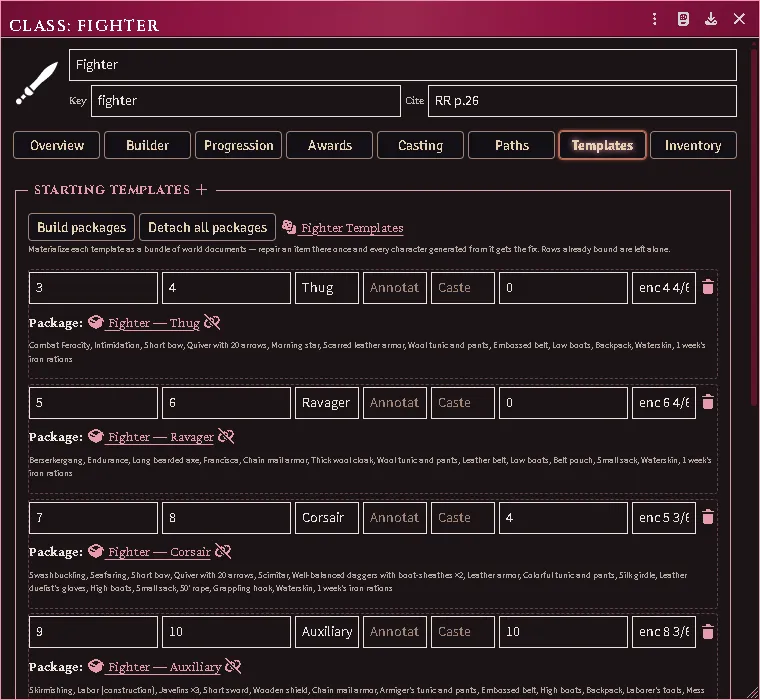Viewport: 760px width, 700px height.
Task: Edit the Corsair row maximum roll '8'
Action: (x=226, y=517)
